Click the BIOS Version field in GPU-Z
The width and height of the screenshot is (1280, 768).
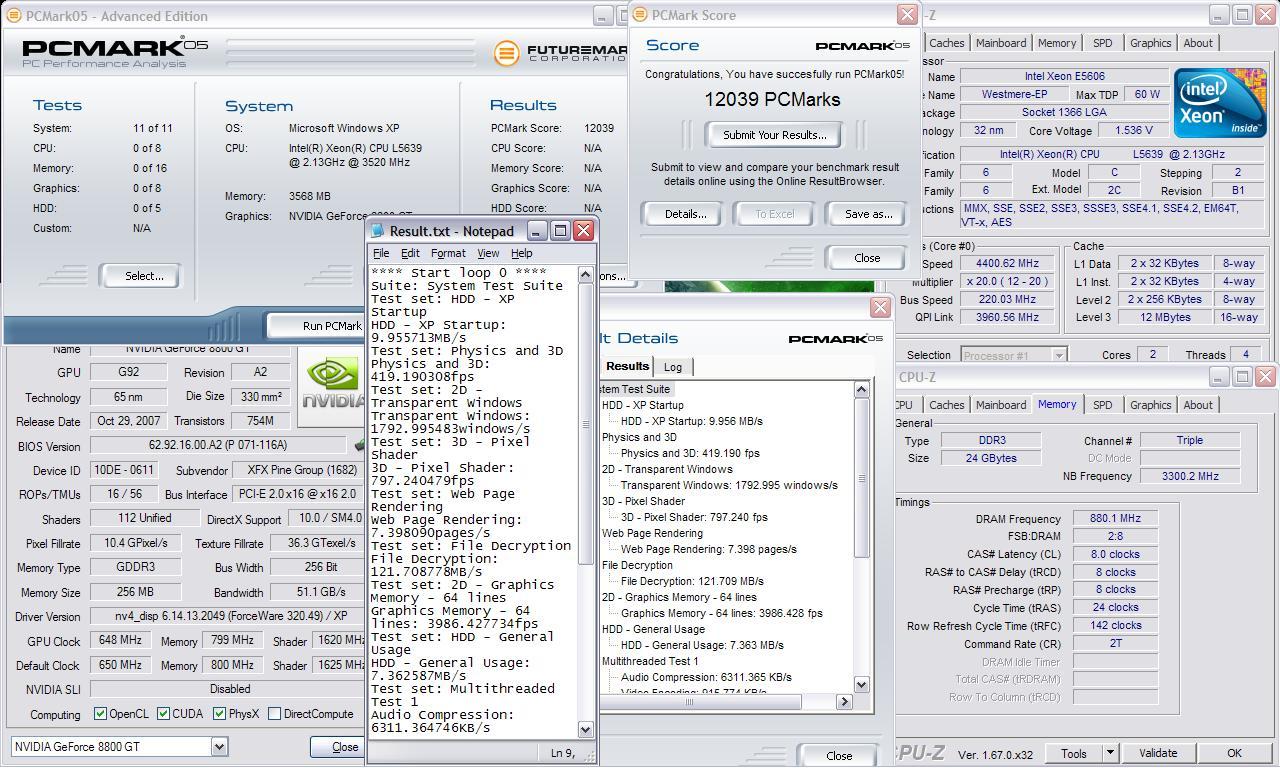218,446
